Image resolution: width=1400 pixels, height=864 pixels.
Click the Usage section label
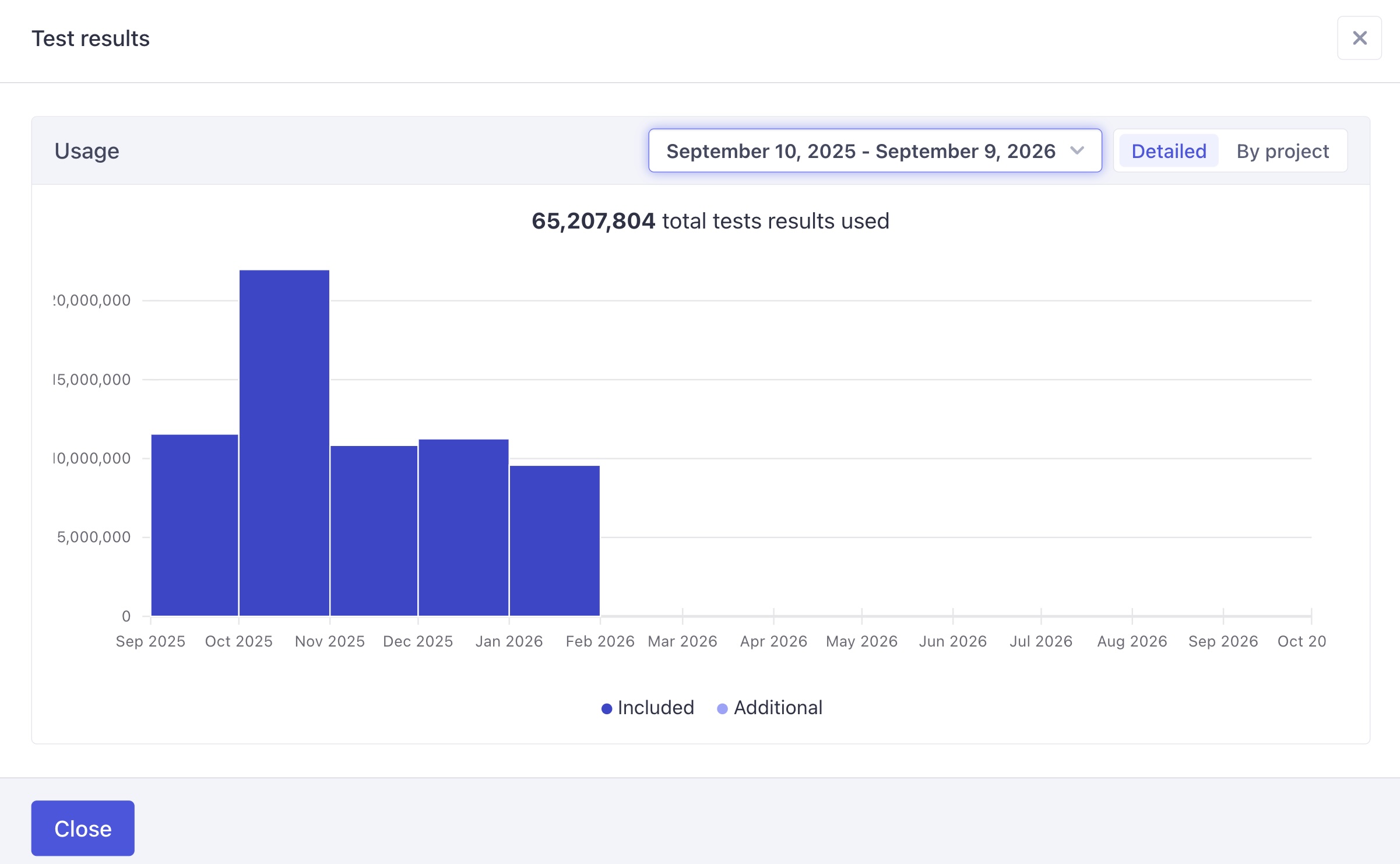[x=86, y=150]
